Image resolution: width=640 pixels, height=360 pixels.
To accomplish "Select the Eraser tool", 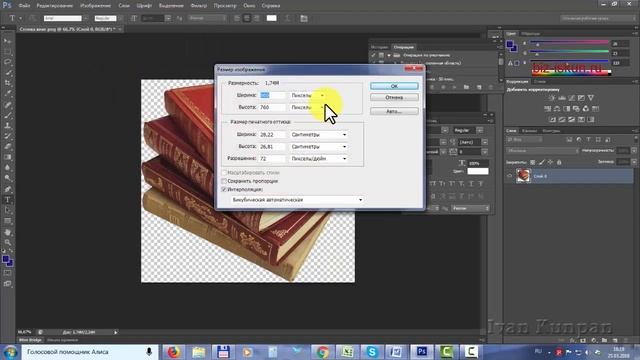I will (x=7, y=147).
